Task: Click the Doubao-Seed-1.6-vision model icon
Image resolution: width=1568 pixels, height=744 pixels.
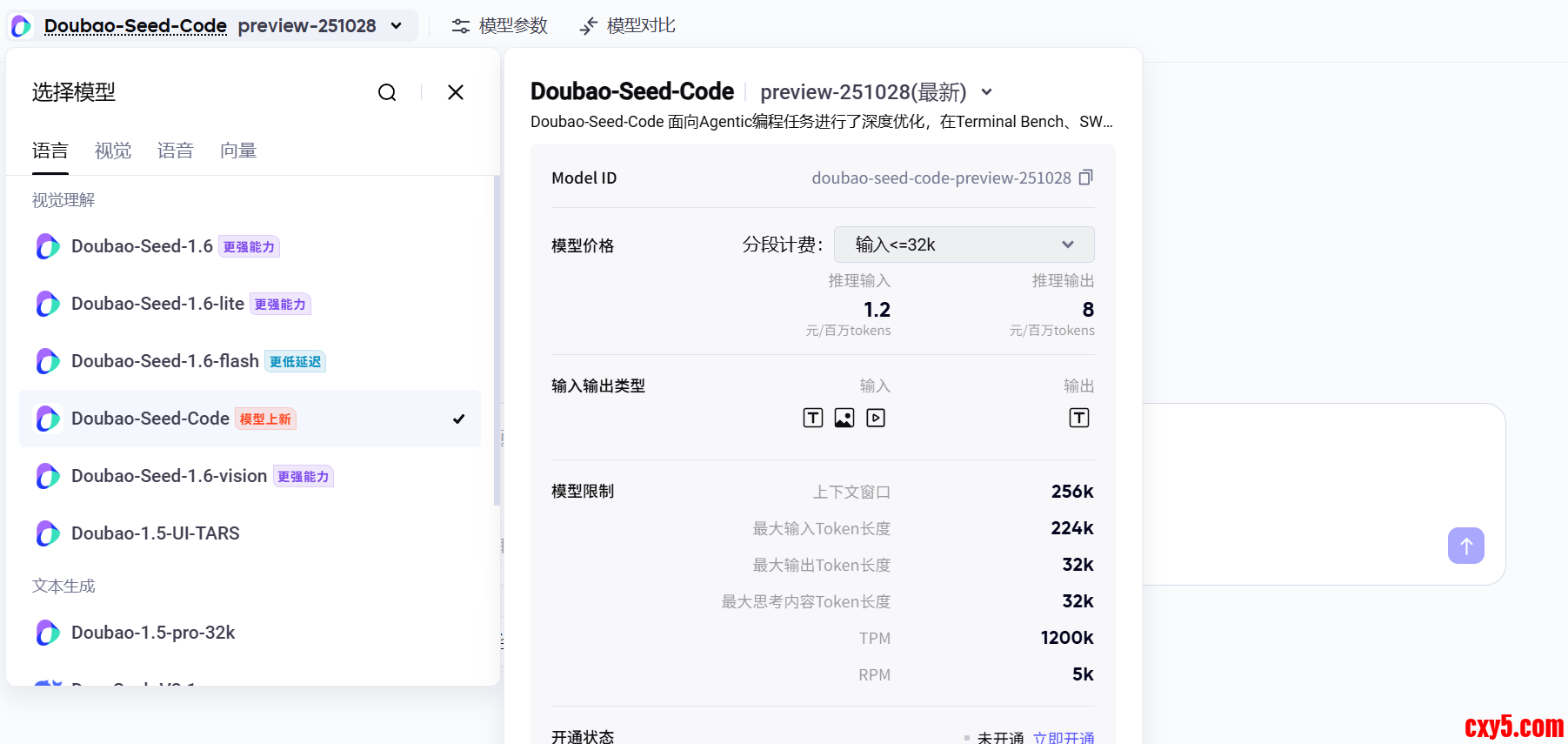Action: click(48, 476)
